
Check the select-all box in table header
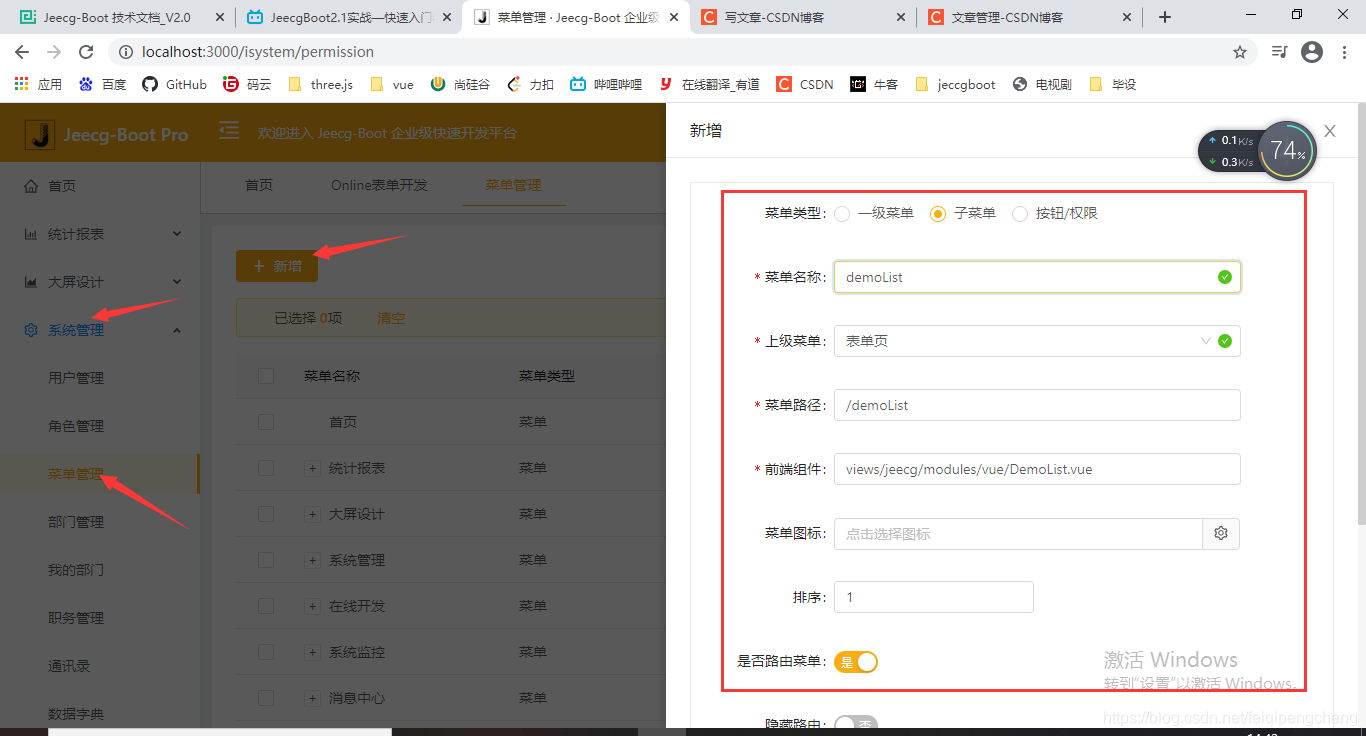[266, 376]
